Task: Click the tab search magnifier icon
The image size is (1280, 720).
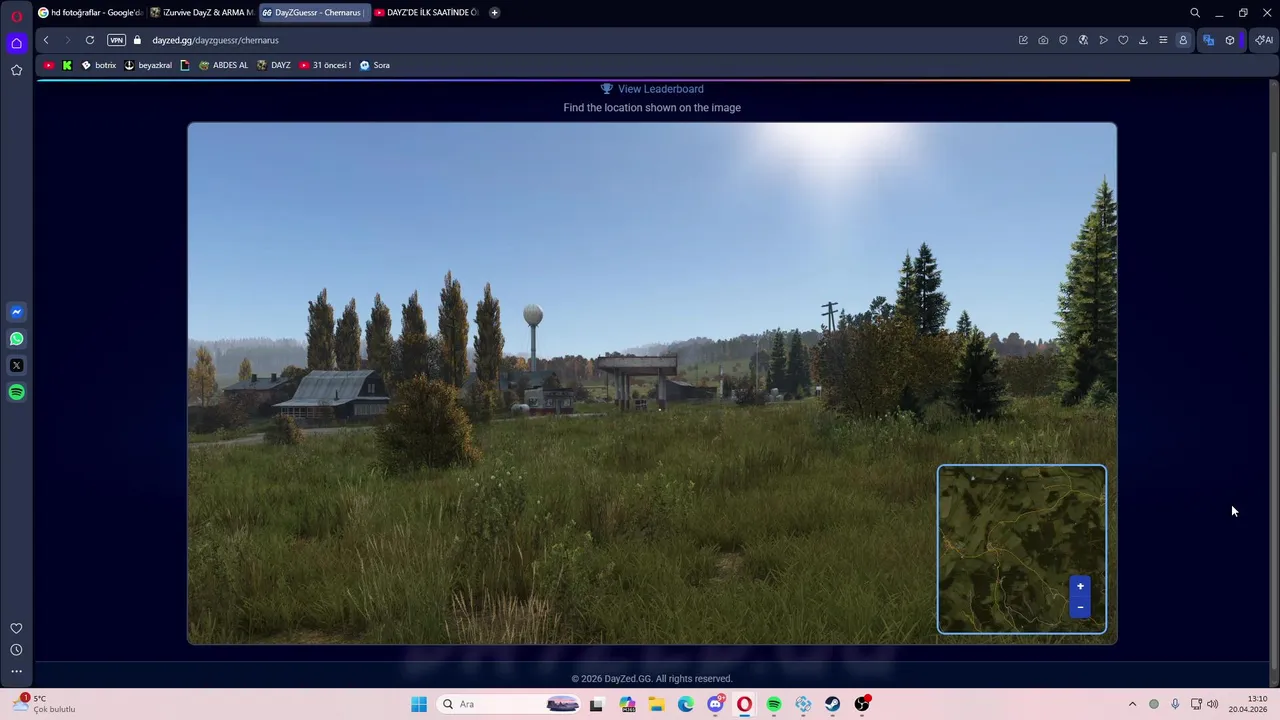Action: tap(1195, 13)
